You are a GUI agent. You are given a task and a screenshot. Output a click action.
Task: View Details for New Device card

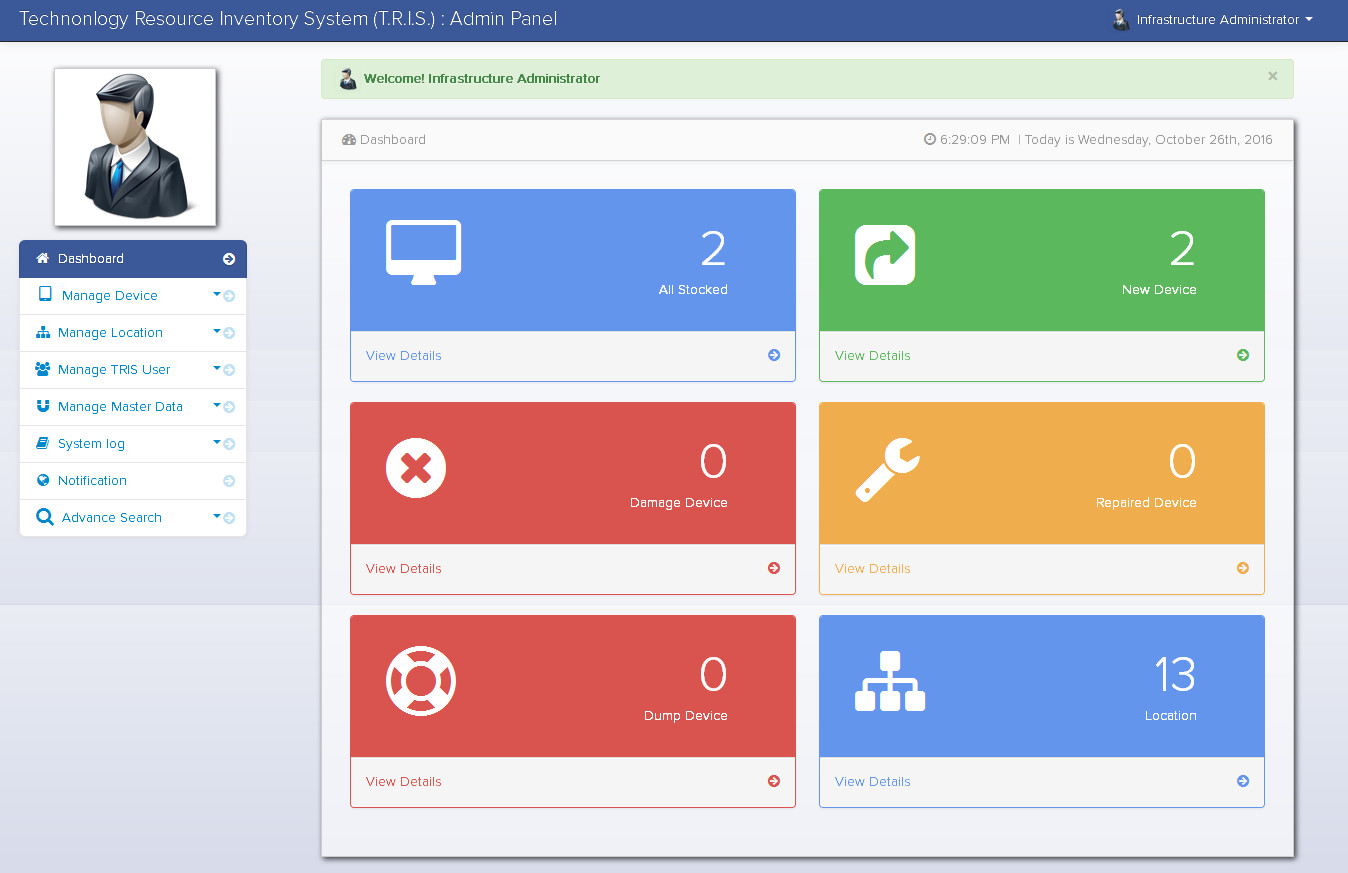[873, 356]
